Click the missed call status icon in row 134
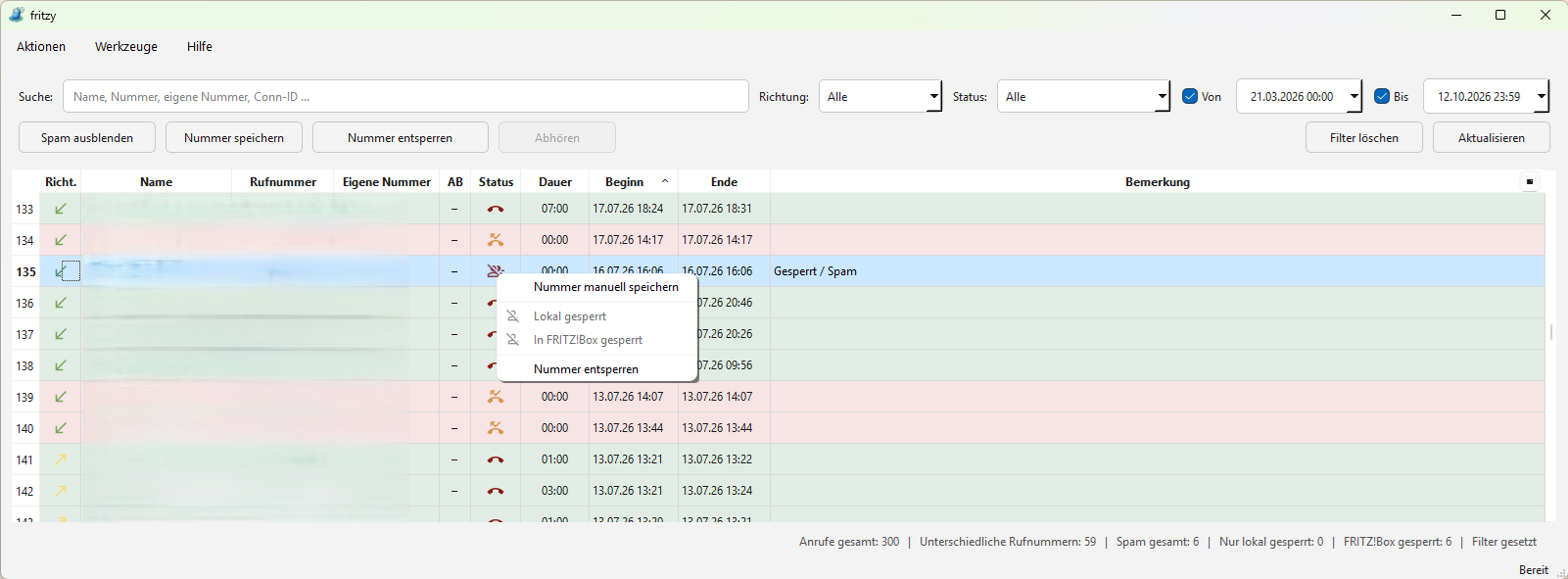The height and width of the screenshot is (579, 1568). pos(496,240)
